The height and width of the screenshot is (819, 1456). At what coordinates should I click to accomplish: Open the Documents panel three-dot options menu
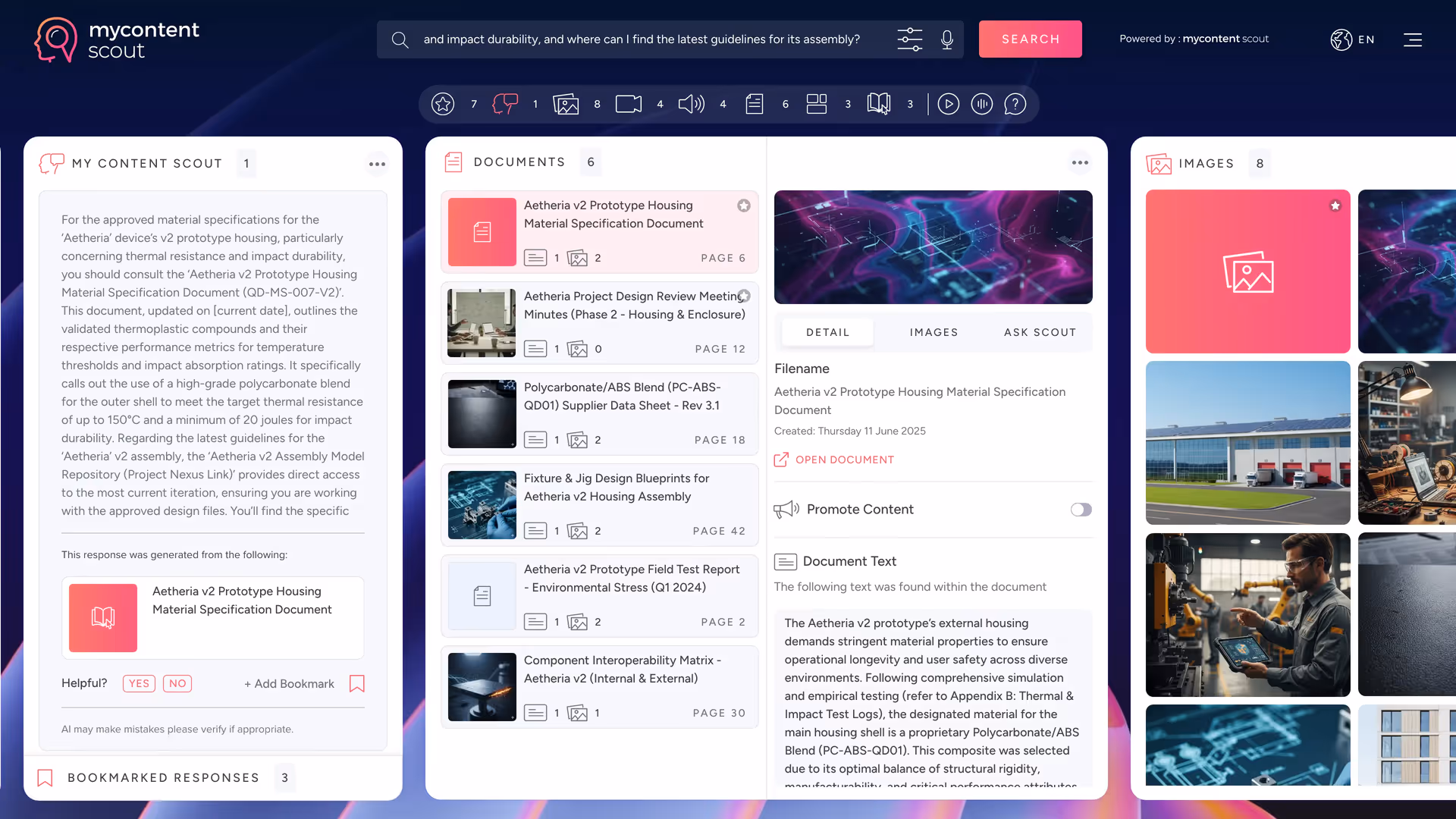tap(1080, 162)
